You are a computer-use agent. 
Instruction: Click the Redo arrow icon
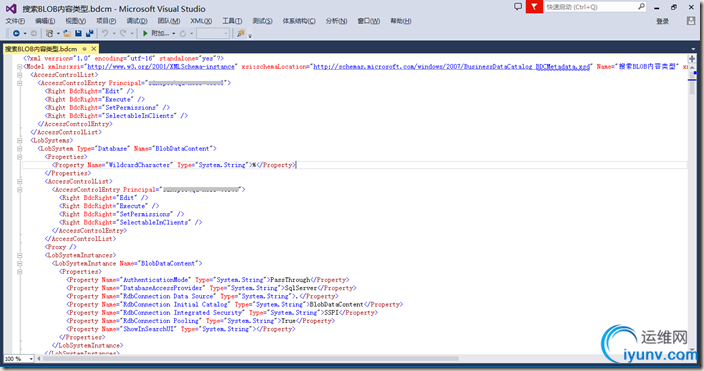123,33
